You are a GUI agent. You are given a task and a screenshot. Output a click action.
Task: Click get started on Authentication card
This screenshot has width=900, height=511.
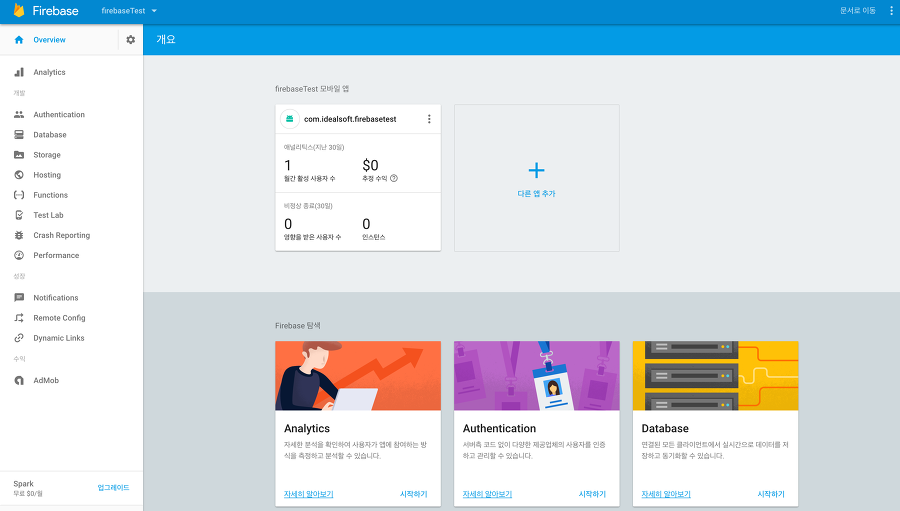[x=592, y=494]
